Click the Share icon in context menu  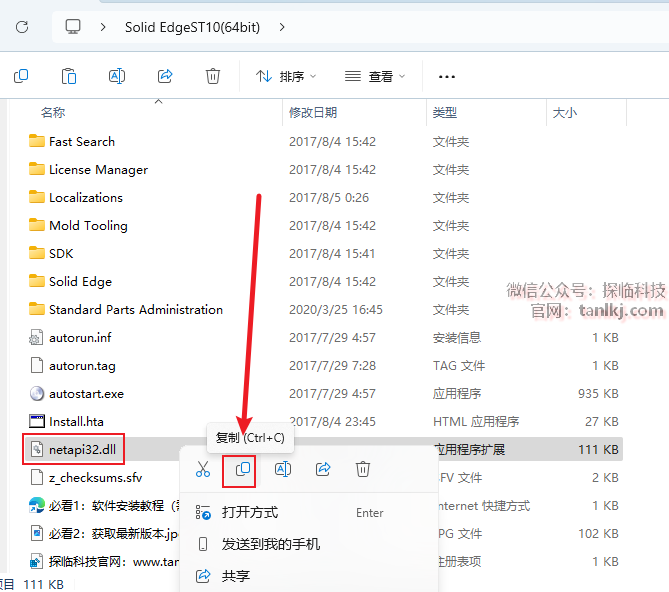click(x=323, y=469)
